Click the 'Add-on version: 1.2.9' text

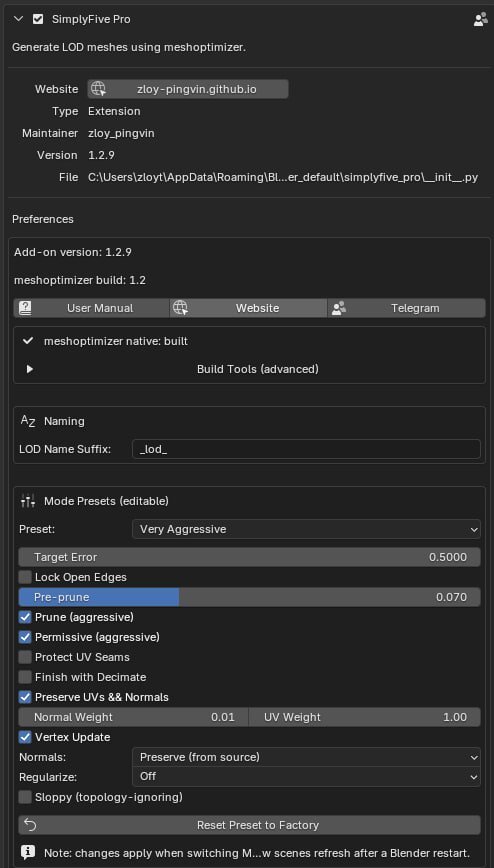pyautogui.click(x=73, y=252)
